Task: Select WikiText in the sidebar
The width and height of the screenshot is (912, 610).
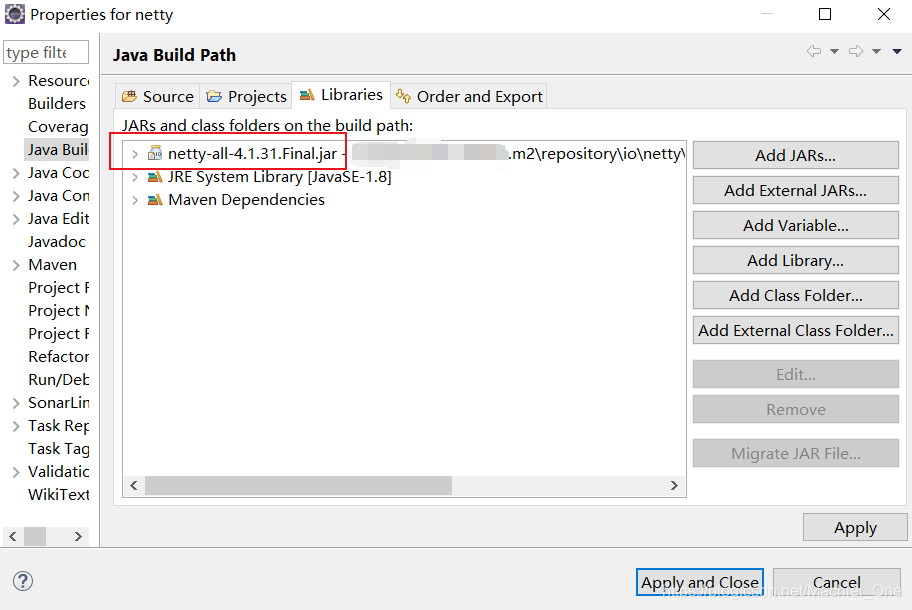Action: click(59, 495)
